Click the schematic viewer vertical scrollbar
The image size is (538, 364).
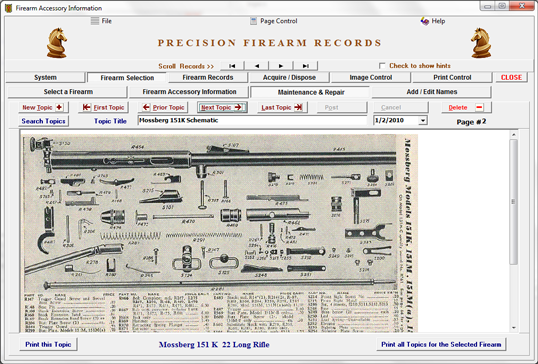click(514, 231)
